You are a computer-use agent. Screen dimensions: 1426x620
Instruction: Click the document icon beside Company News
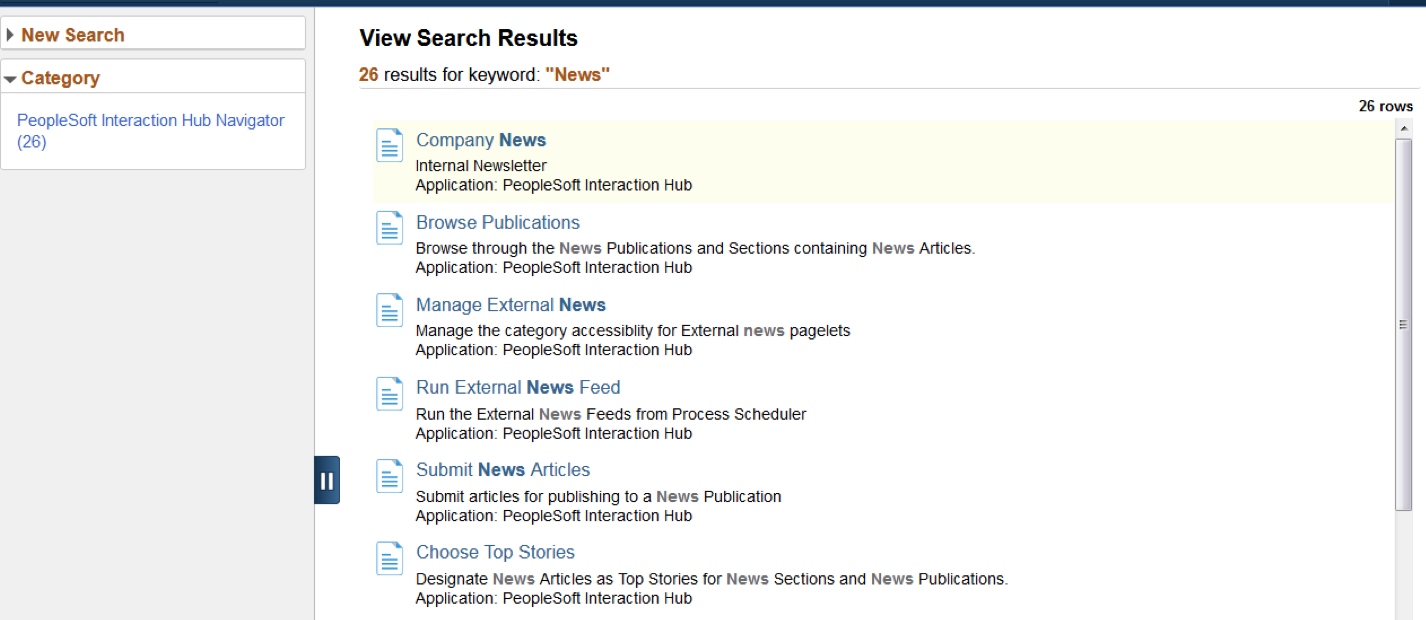tap(389, 144)
